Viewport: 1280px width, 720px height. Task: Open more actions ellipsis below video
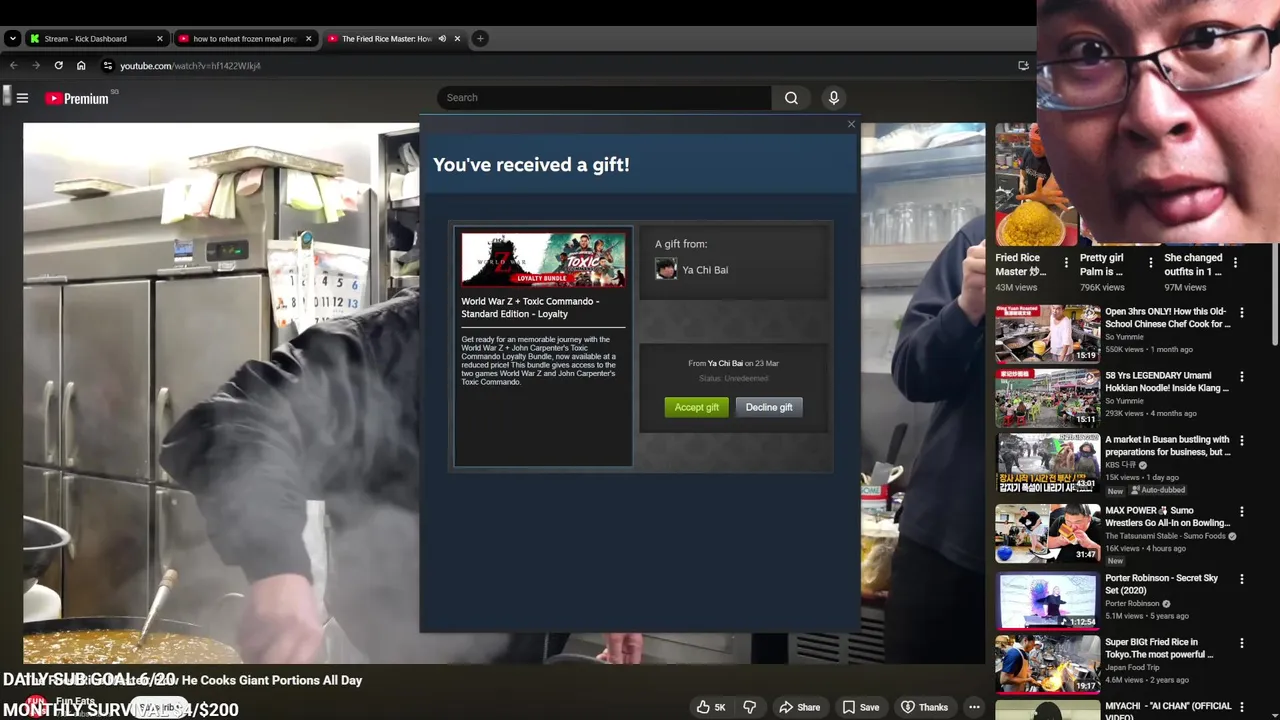(974, 707)
